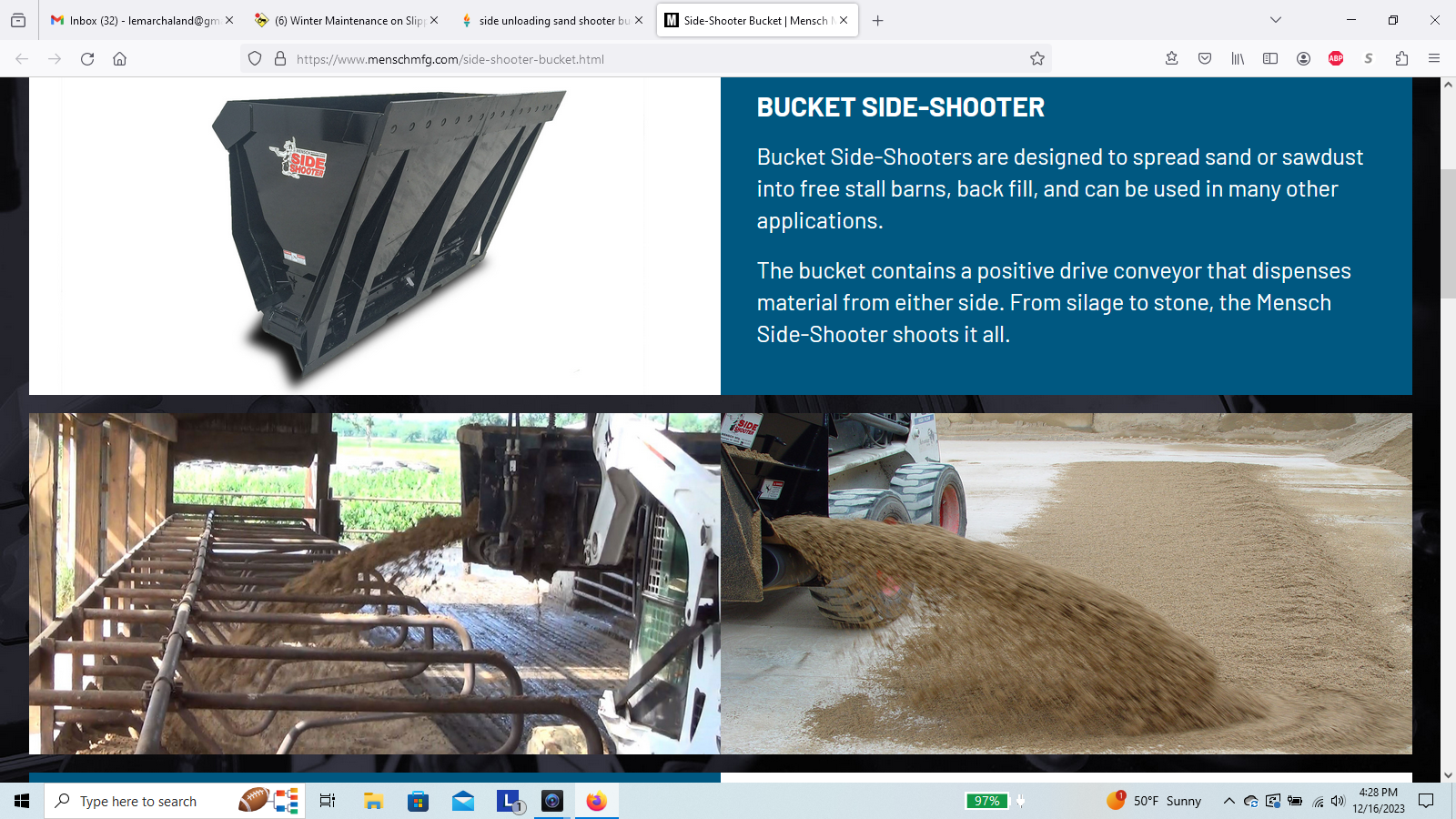Close the side unloading sand shooter tab
Screen dimensions: 1456x819
[x=639, y=20]
